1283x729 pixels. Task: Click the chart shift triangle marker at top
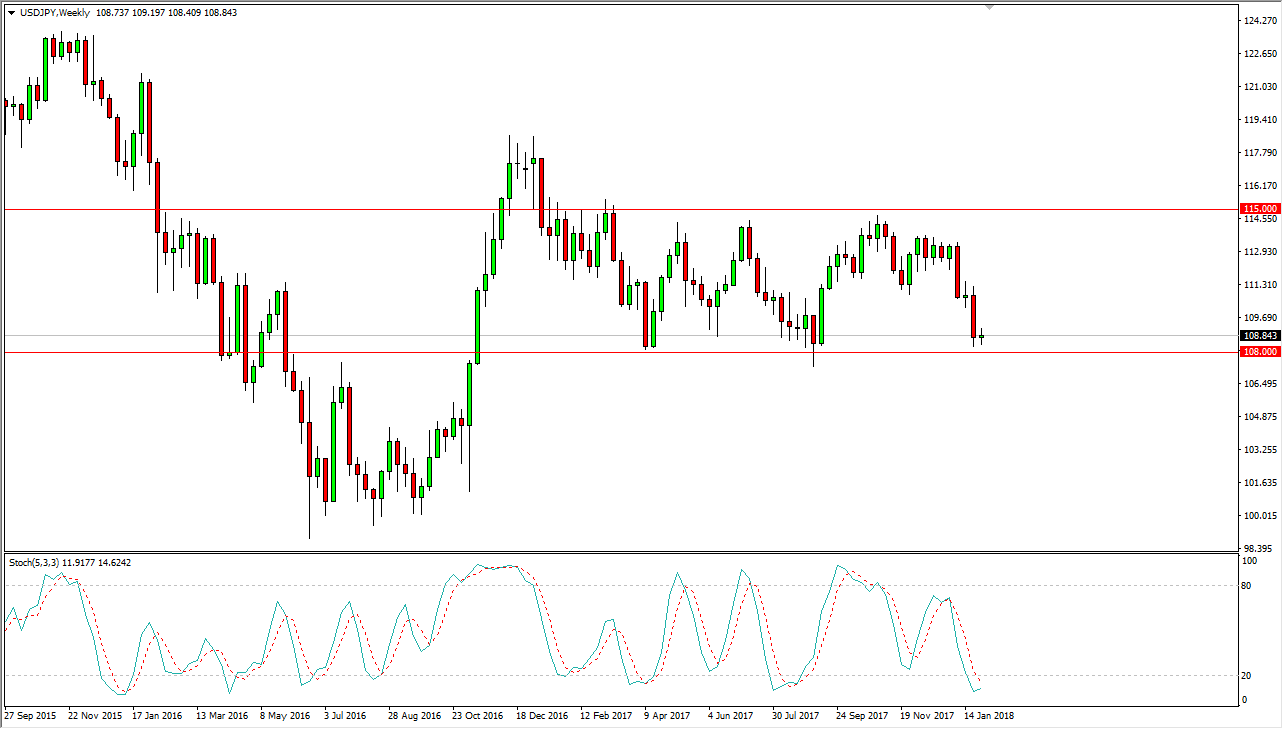point(990,7)
